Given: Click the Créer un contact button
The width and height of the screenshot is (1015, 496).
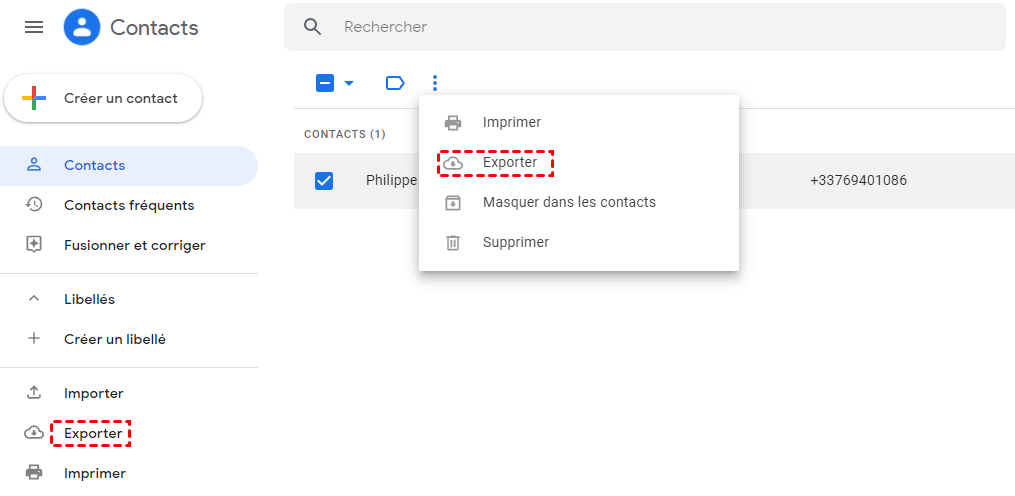Looking at the screenshot, I should pyautogui.click(x=104, y=98).
